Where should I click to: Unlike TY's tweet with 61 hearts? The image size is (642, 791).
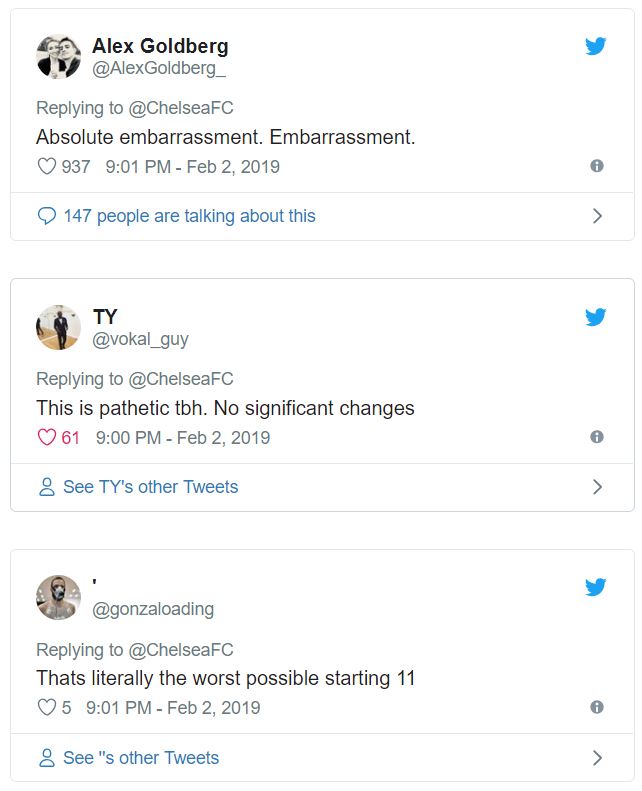click(x=46, y=437)
